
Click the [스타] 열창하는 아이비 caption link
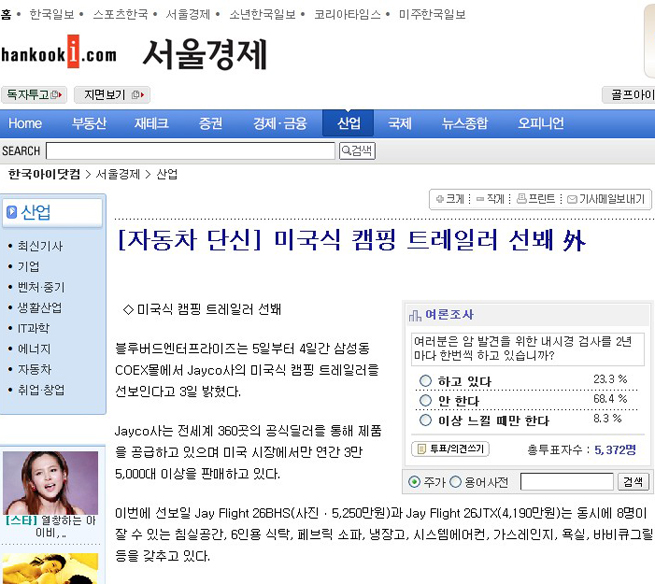[x=51, y=526]
